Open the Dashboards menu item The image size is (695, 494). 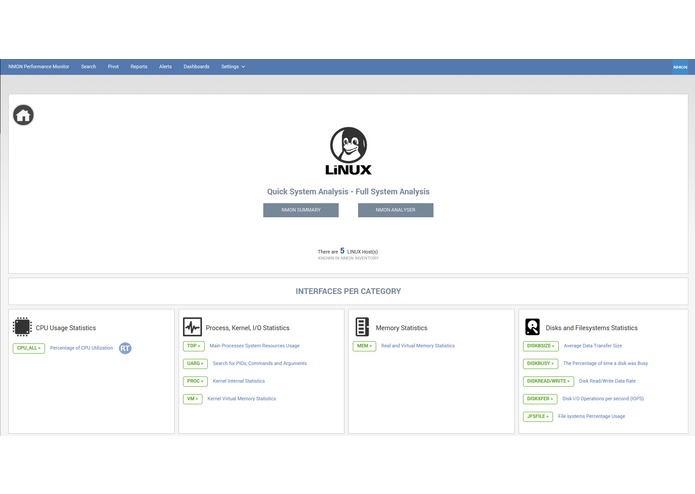pos(196,67)
